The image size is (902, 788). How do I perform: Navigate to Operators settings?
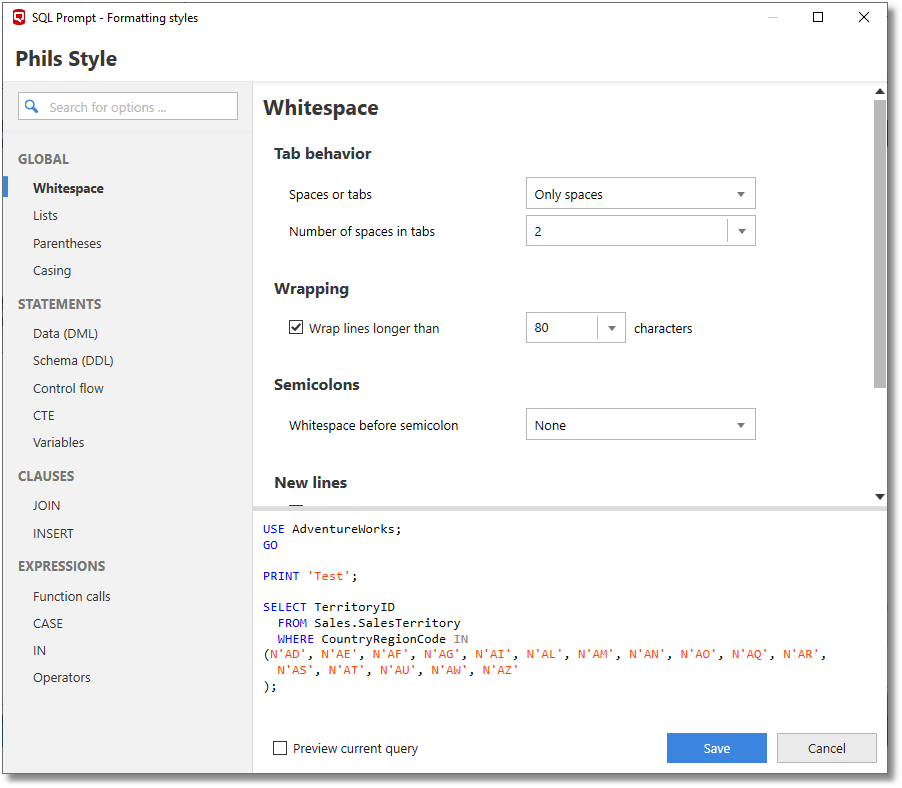click(62, 678)
